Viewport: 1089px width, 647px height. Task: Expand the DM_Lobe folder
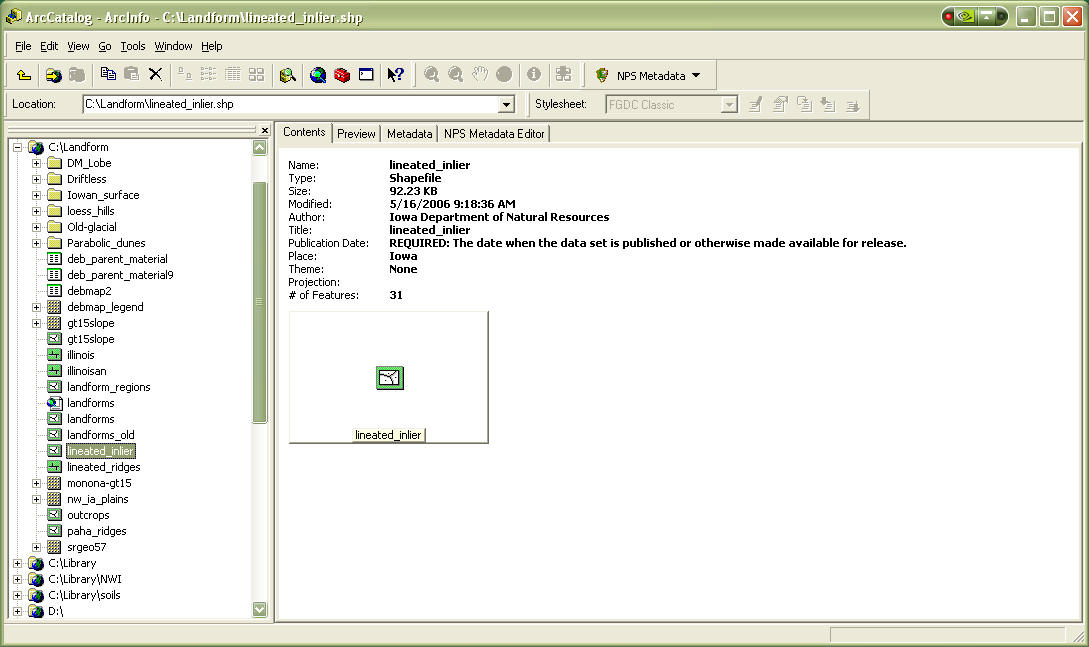point(37,163)
